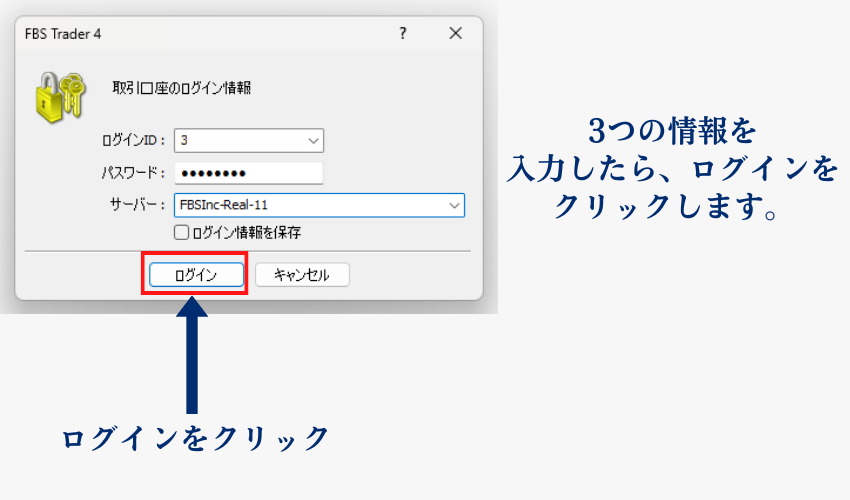Viewport: 850px width, 500px height.
Task: Close the FBS Trader 4 dialog
Action: tap(455, 34)
